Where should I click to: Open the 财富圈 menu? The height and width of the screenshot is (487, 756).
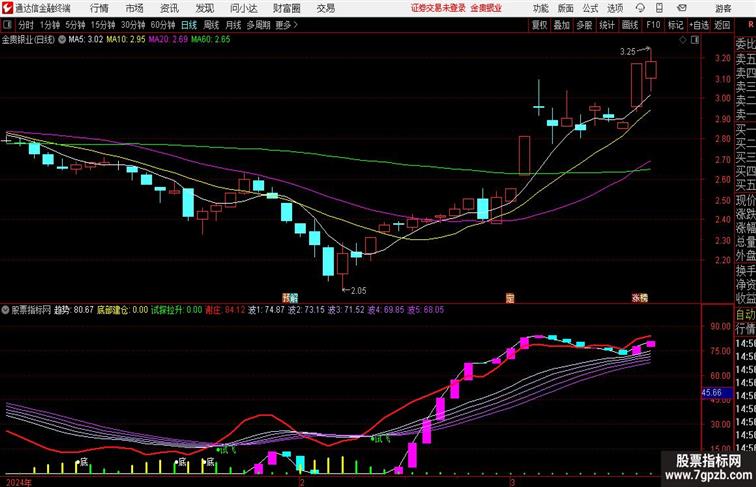286,8
